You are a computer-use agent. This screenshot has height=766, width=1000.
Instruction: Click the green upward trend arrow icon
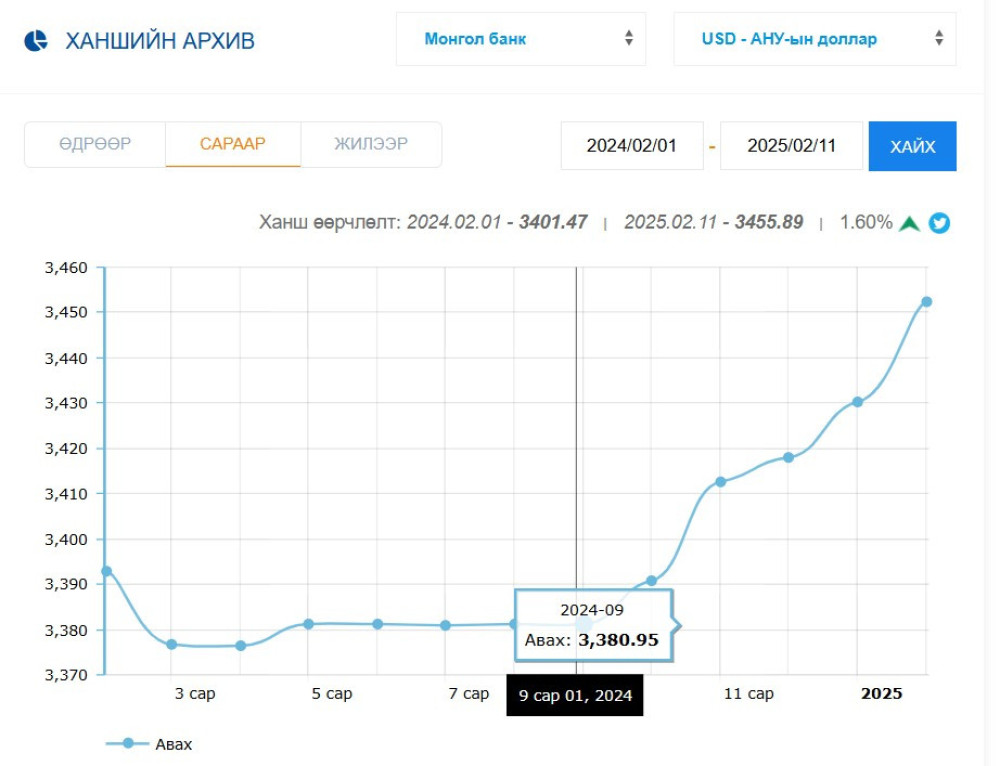909,223
